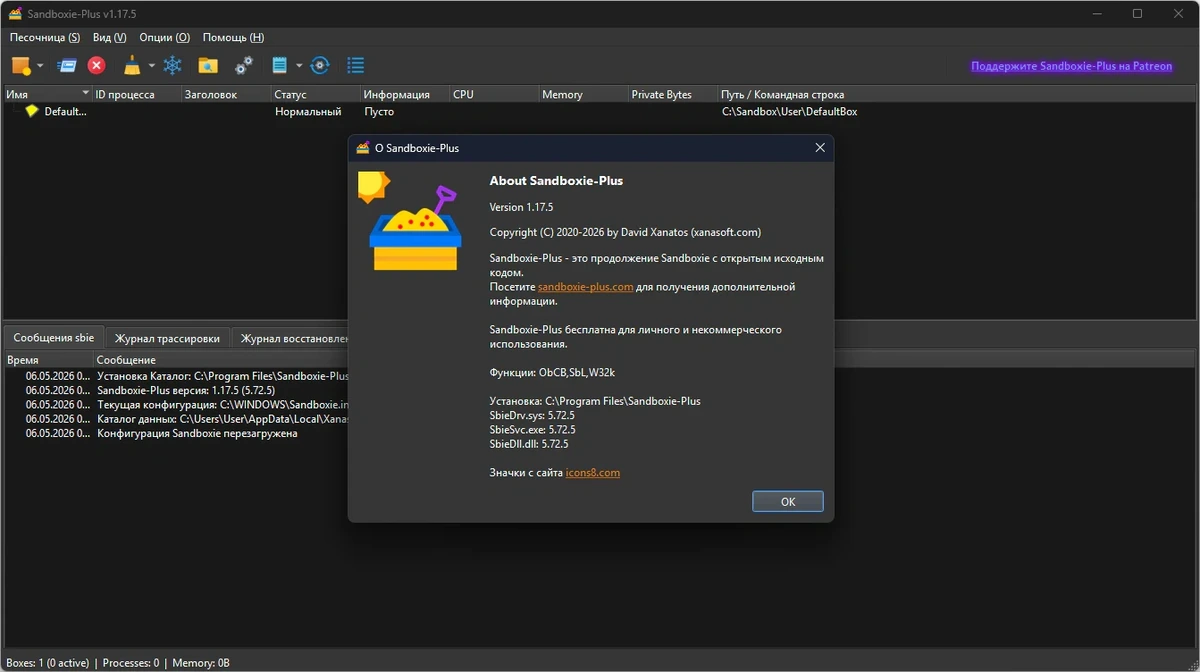
Task: Click the folder with magnifier icon
Action: coord(208,66)
